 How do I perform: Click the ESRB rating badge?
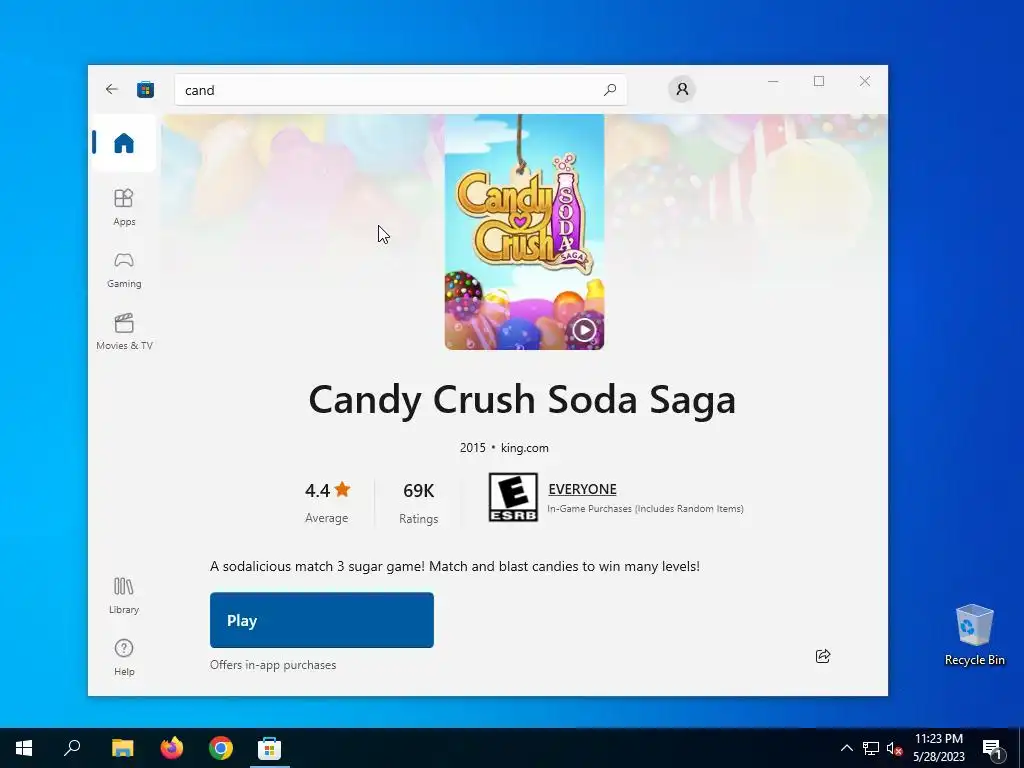coord(513,497)
